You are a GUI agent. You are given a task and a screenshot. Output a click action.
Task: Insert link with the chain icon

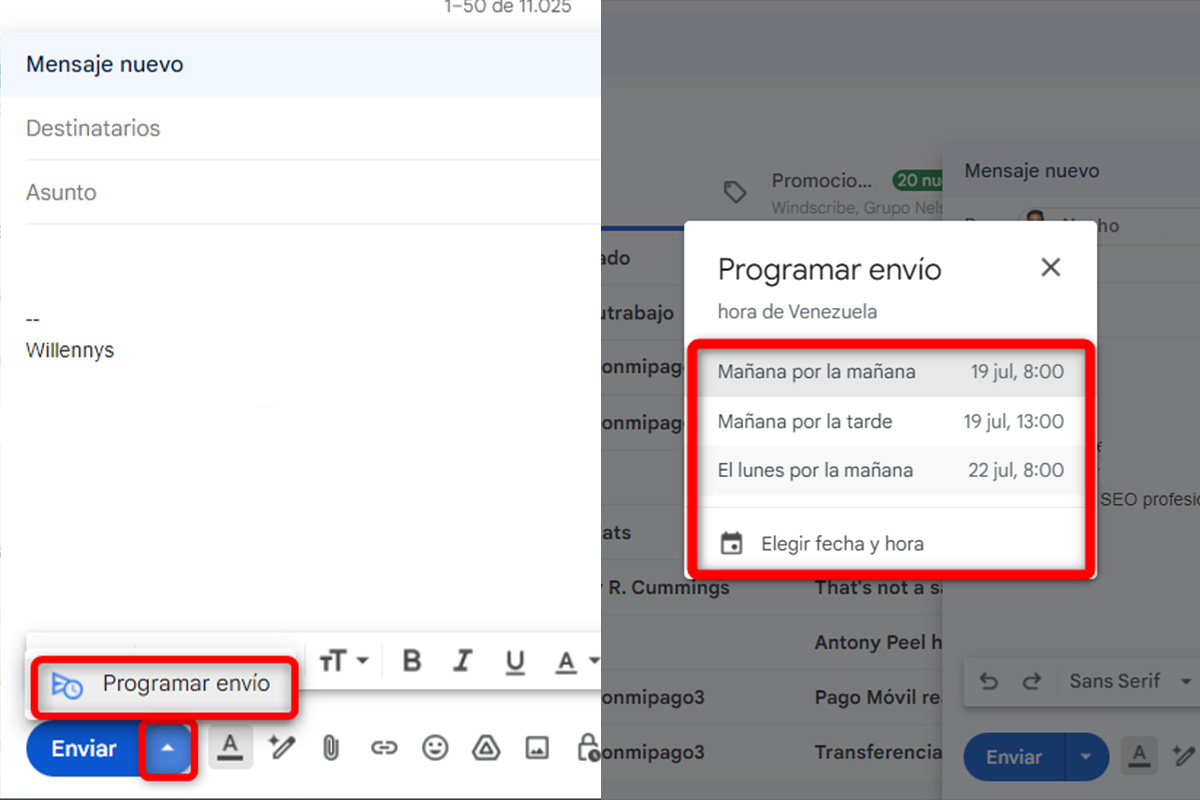(383, 748)
